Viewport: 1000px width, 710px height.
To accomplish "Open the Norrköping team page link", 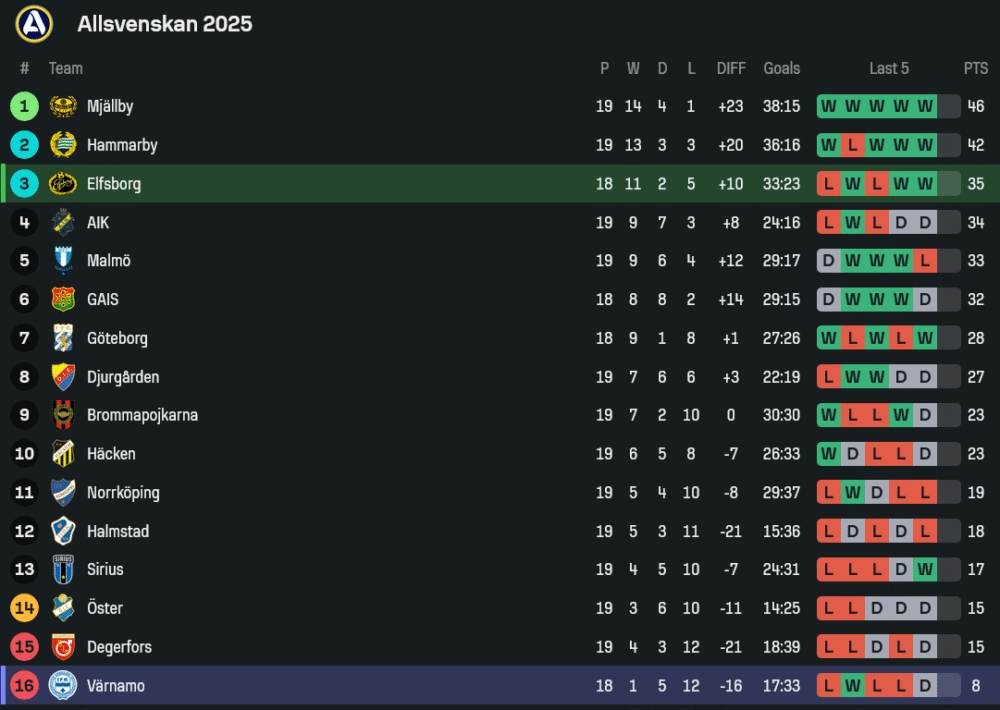I will [x=123, y=492].
